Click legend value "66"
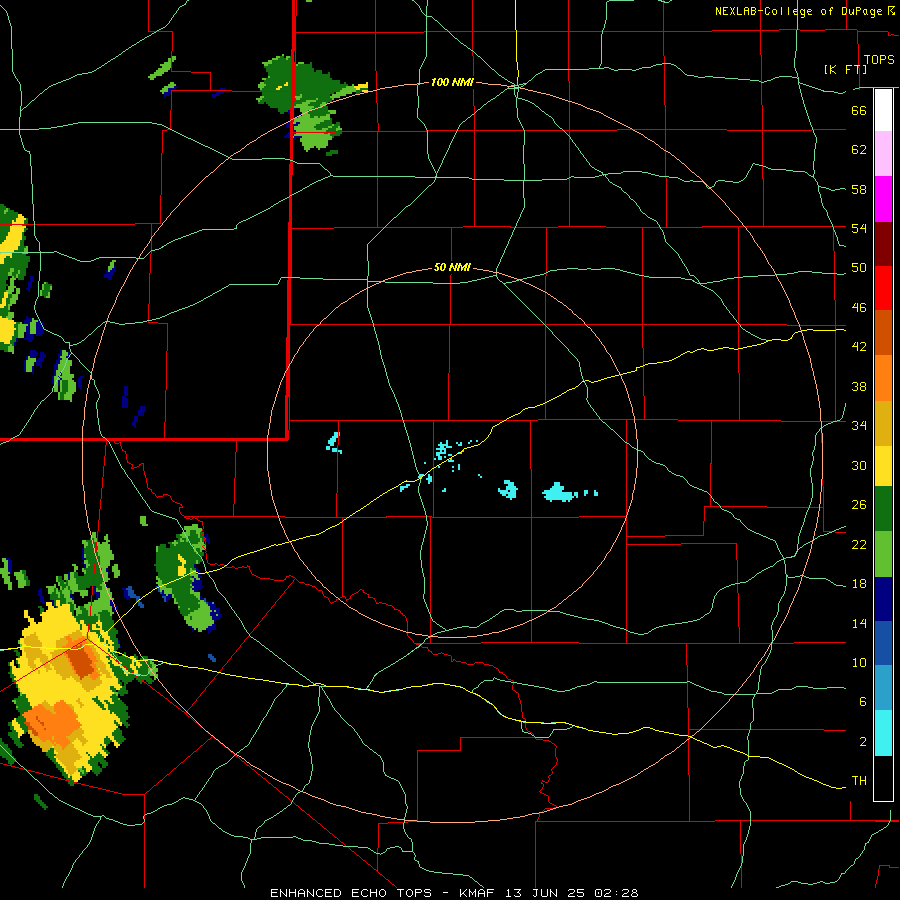 [859, 110]
